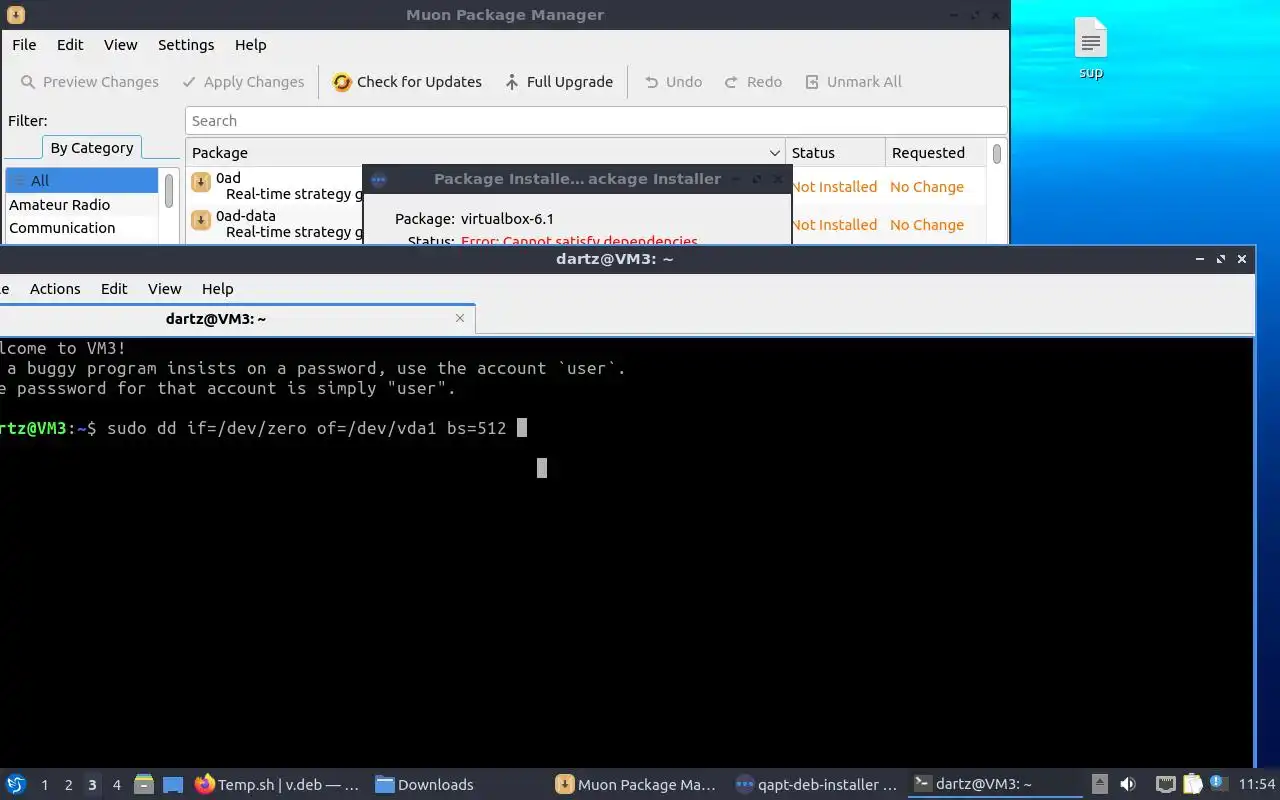The height and width of the screenshot is (800, 1280).
Task: Click Unmark All in Muon toolbar
Action: pos(853,82)
